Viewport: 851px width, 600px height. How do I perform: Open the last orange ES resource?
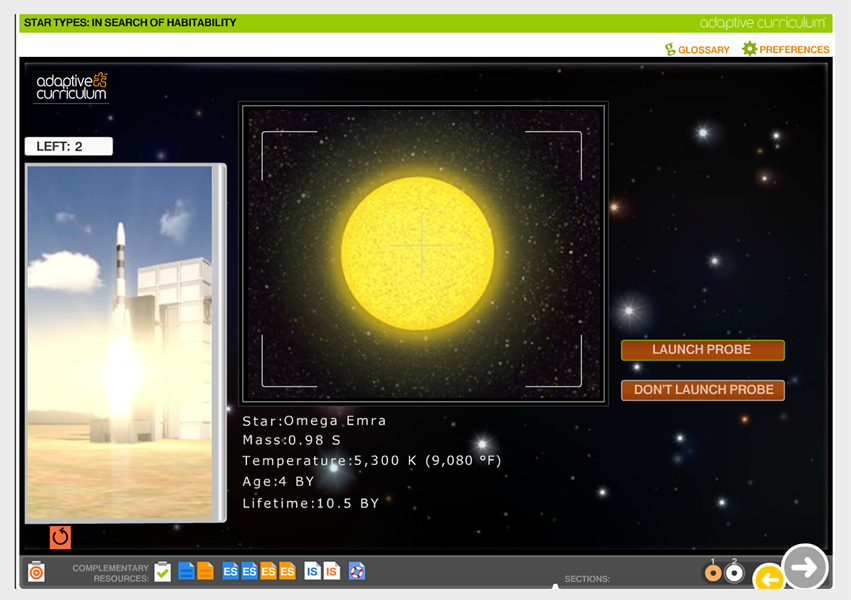pyautogui.click(x=287, y=572)
